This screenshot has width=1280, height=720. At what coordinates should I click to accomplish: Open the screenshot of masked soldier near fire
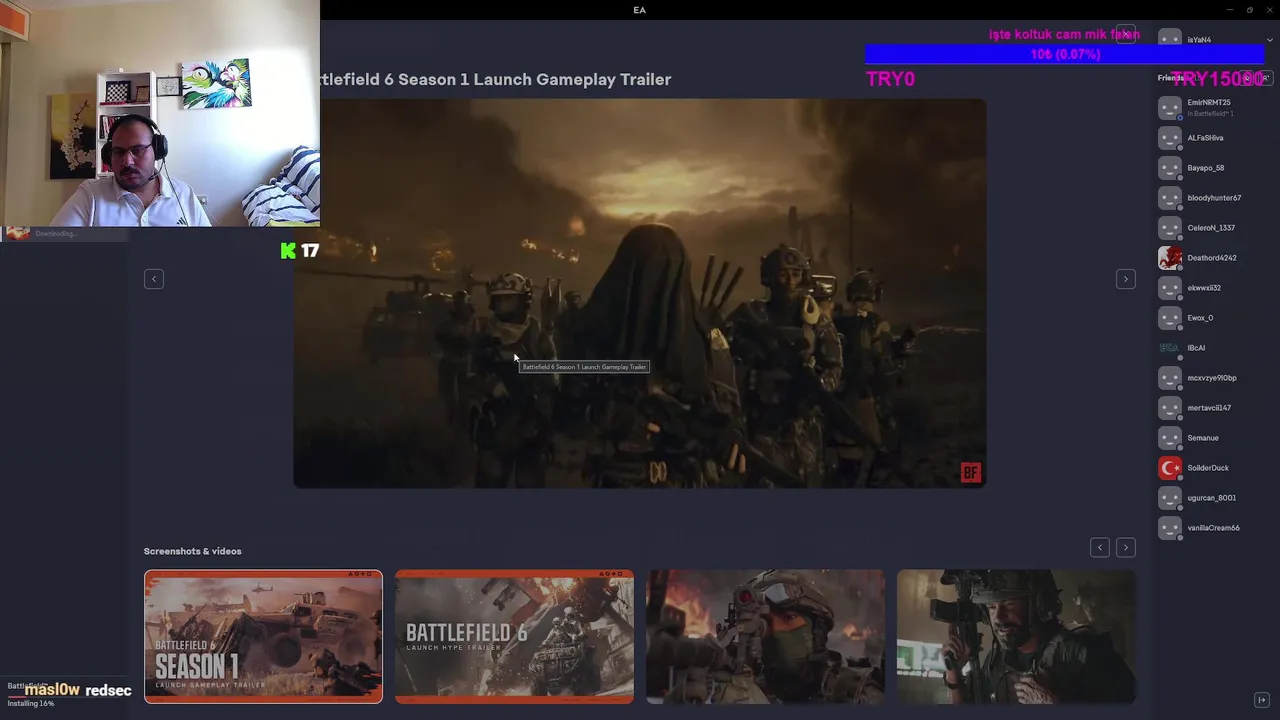[765, 637]
